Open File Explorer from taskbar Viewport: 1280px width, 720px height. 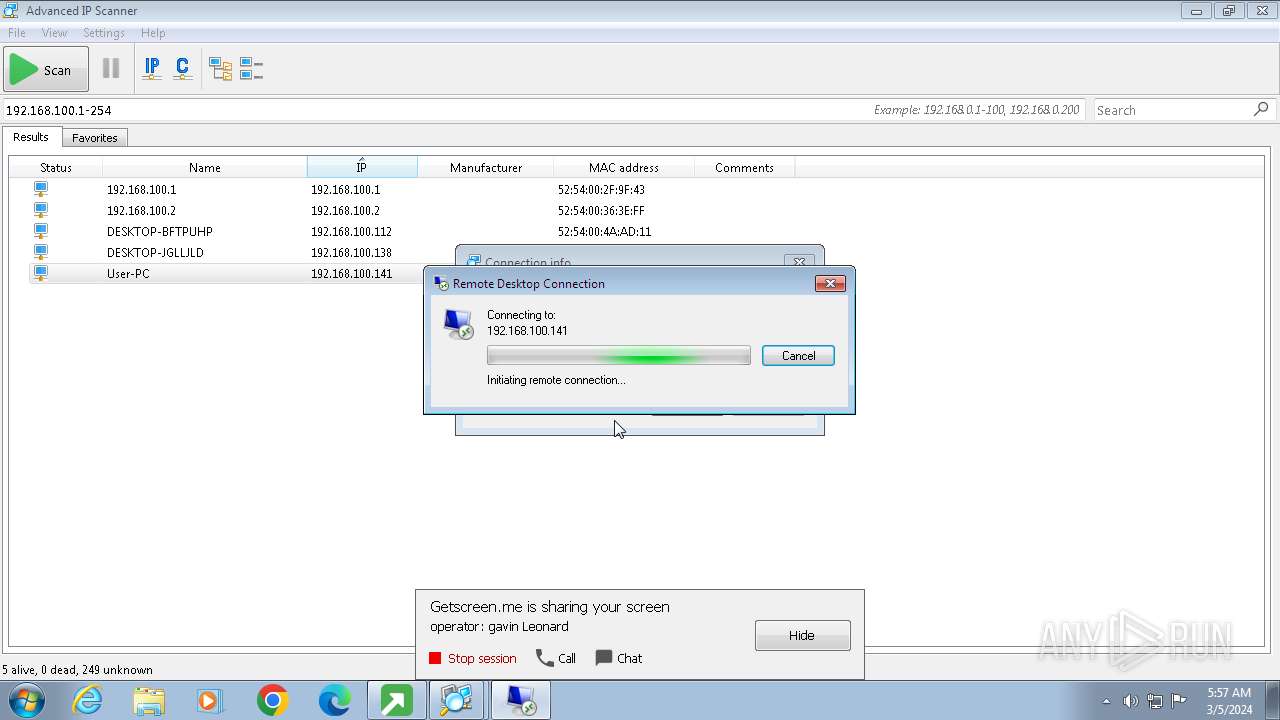coord(149,700)
